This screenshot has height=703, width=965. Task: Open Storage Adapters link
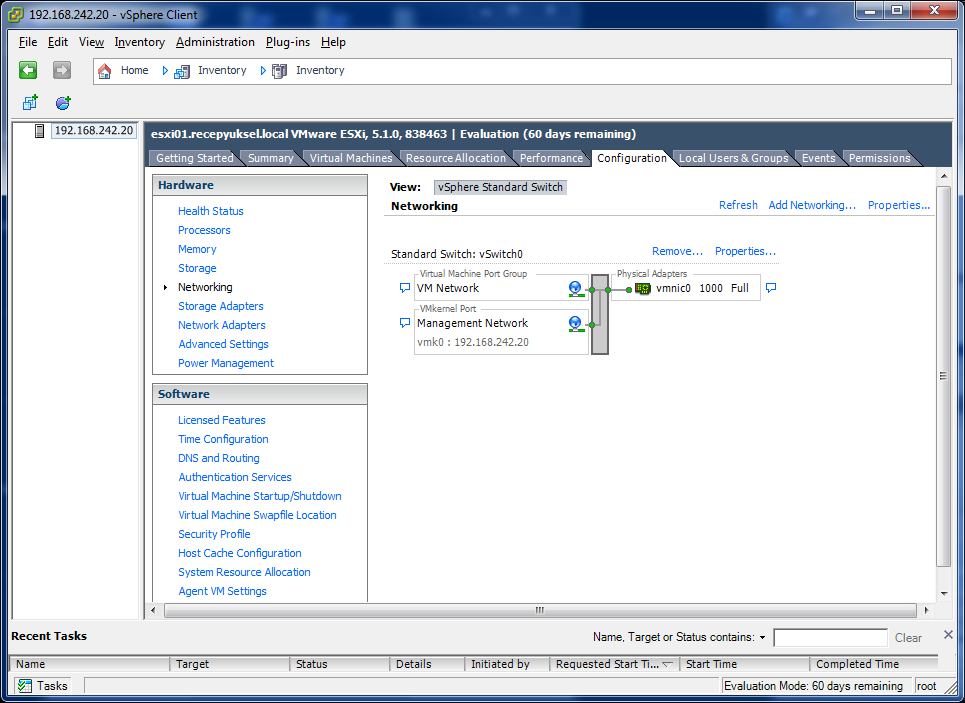coord(220,306)
